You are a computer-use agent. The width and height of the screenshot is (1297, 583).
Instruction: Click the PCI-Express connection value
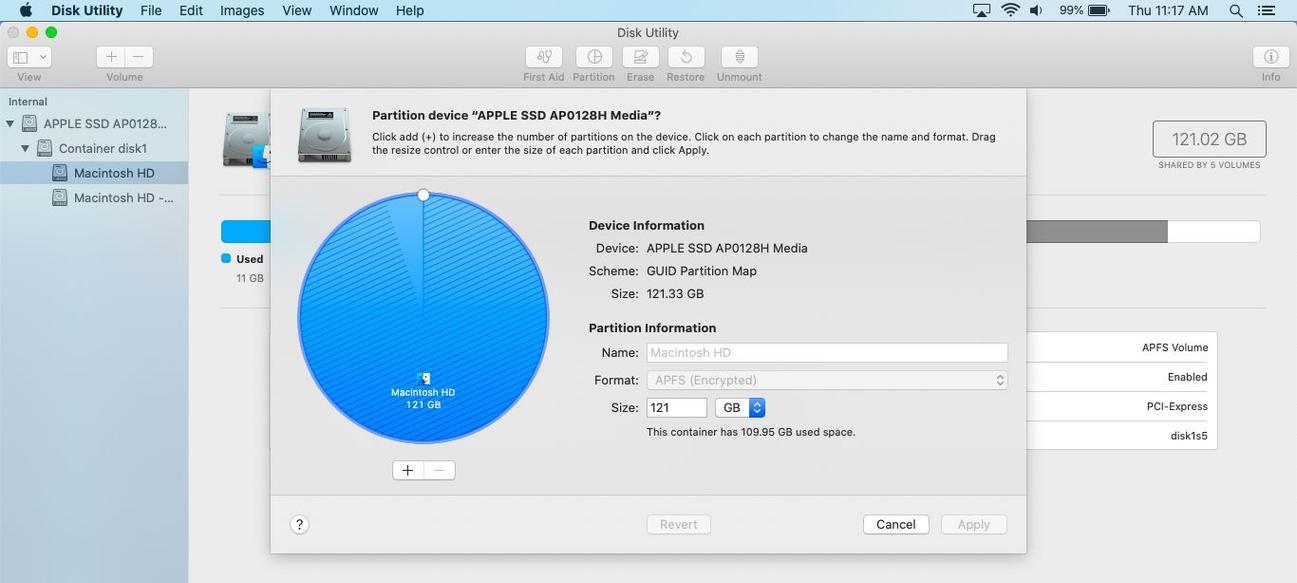[x=1177, y=407]
